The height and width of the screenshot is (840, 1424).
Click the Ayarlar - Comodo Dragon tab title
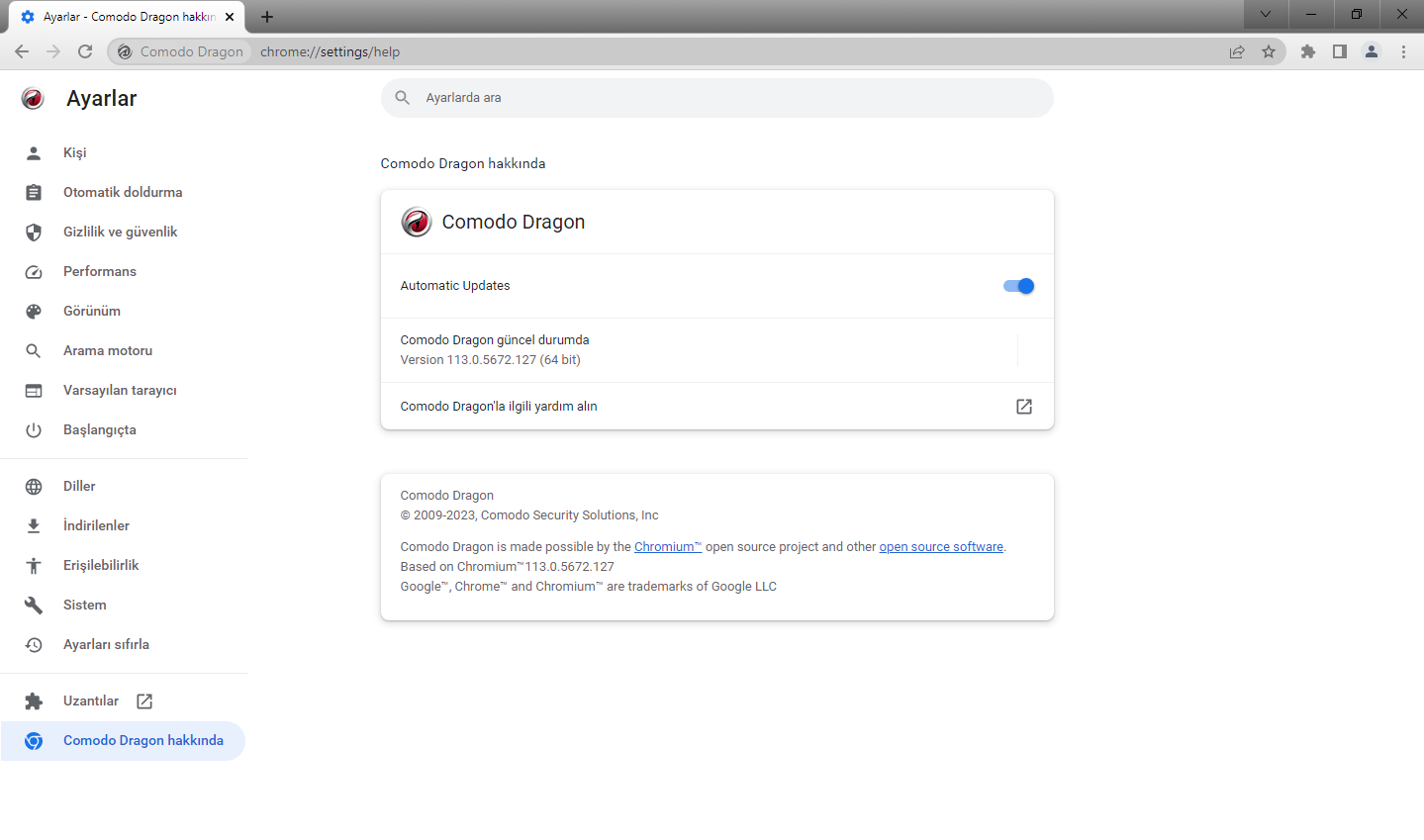click(129, 17)
